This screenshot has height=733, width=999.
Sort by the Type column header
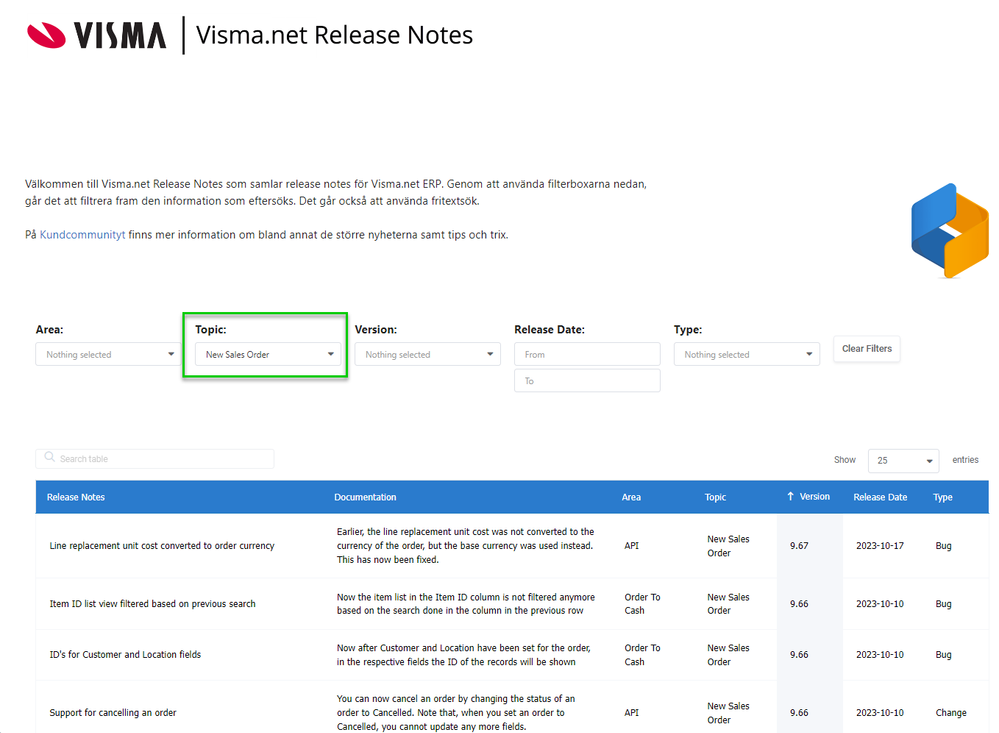point(943,497)
